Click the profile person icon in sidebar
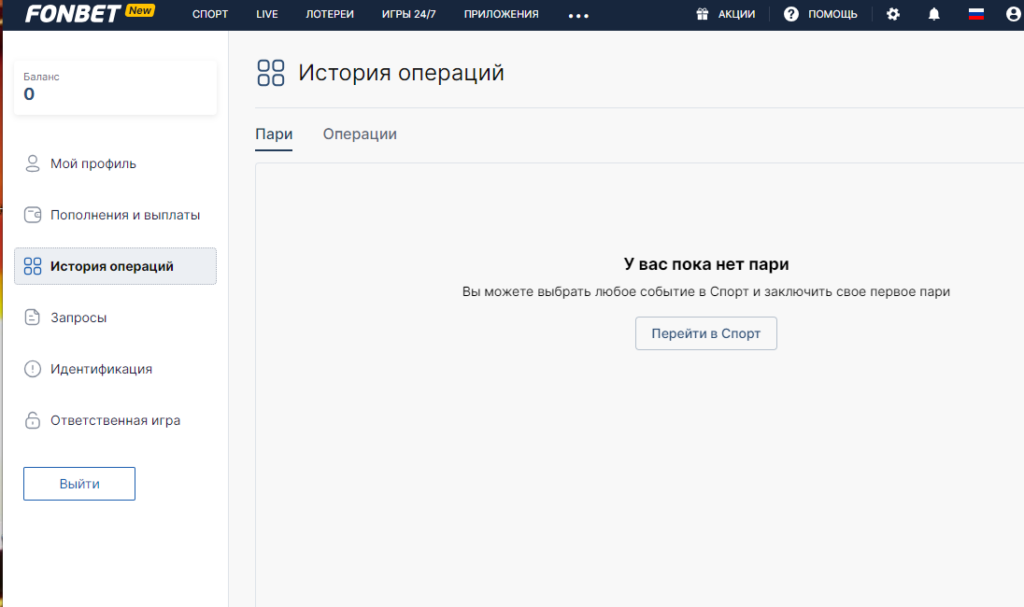1024x607 pixels. pyautogui.click(x=32, y=163)
